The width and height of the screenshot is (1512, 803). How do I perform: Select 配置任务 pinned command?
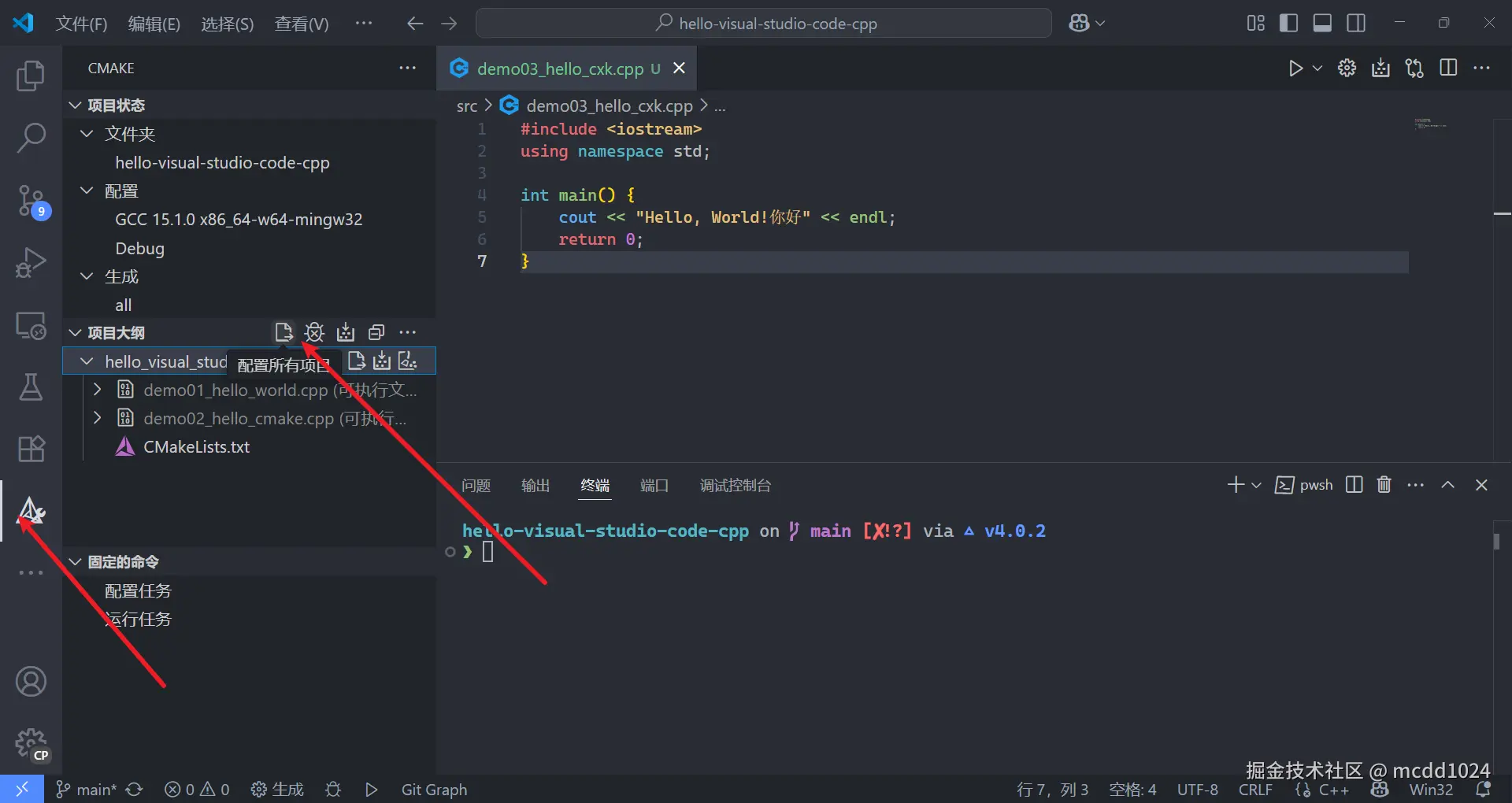[x=138, y=590]
